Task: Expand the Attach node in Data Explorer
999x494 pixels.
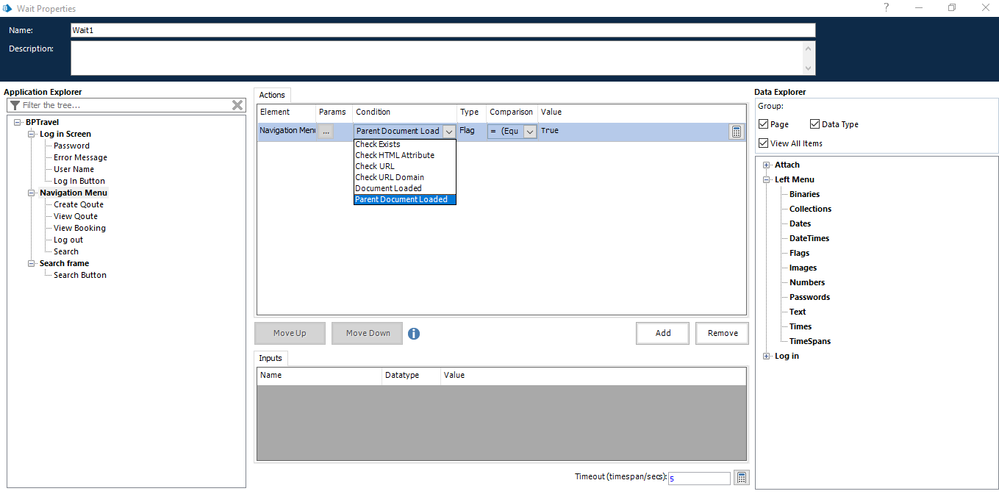Action: click(766, 165)
